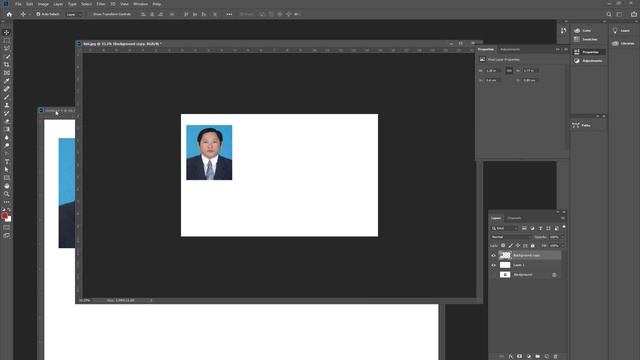Switch to the Channels tab

point(514,218)
